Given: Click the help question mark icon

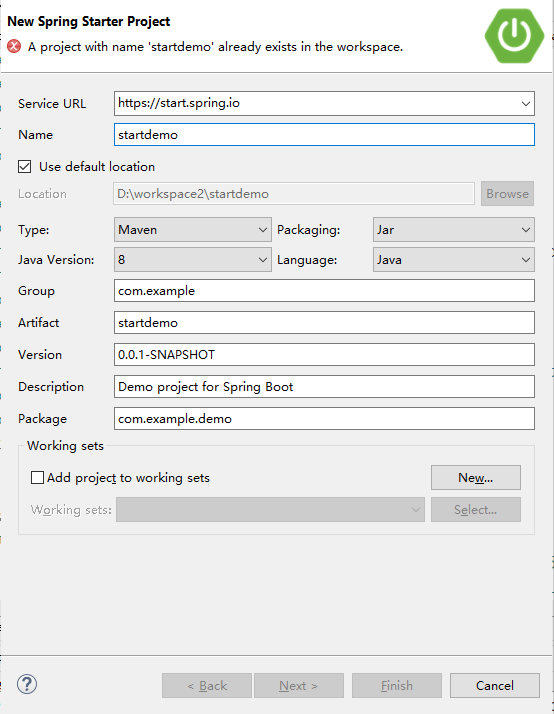Looking at the screenshot, I should (27, 684).
